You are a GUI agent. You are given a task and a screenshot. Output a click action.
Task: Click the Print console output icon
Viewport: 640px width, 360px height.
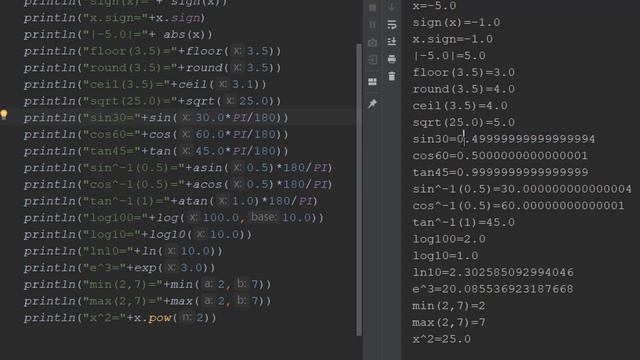coord(392,59)
